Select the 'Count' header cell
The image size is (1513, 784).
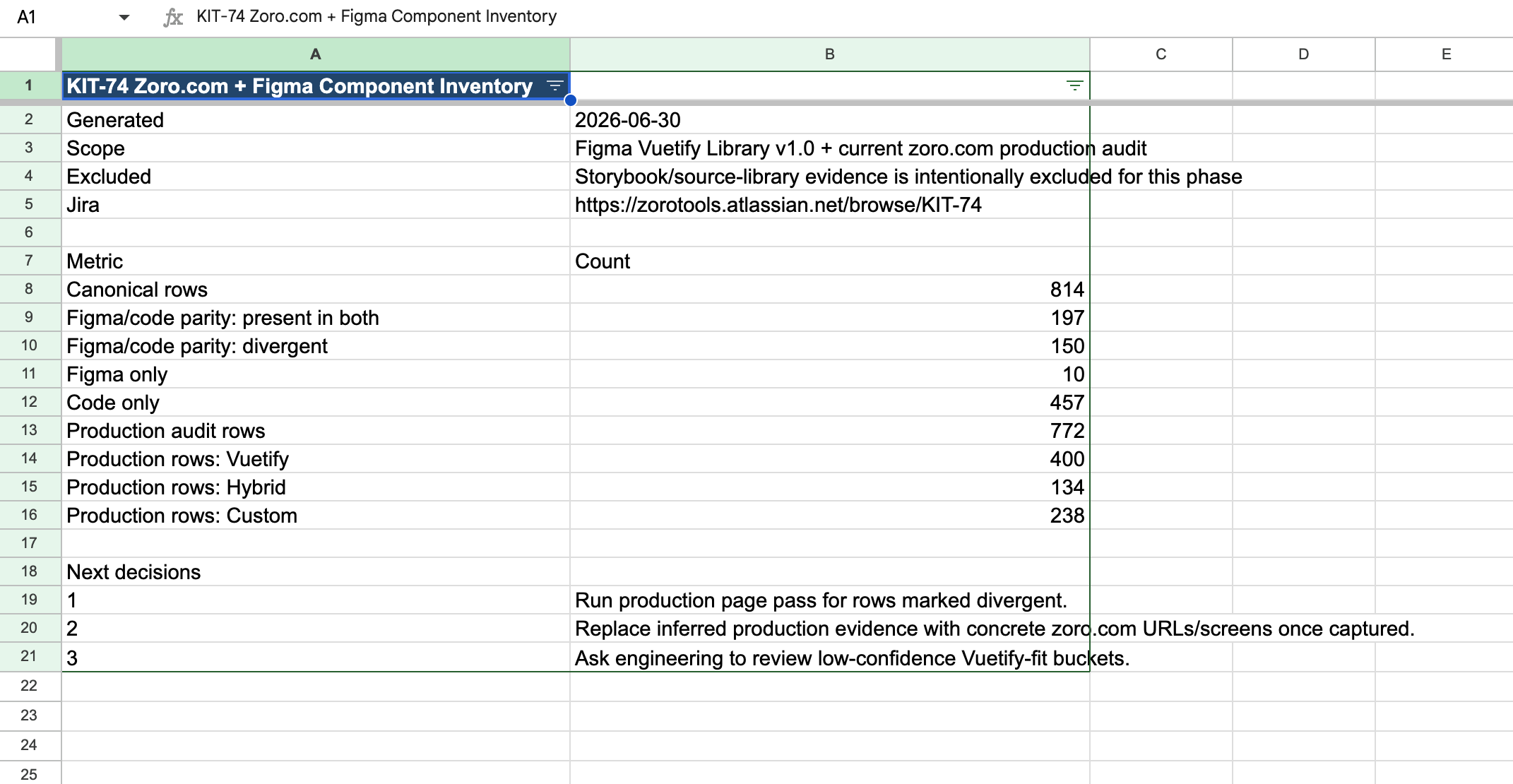click(x=829, y=261)
